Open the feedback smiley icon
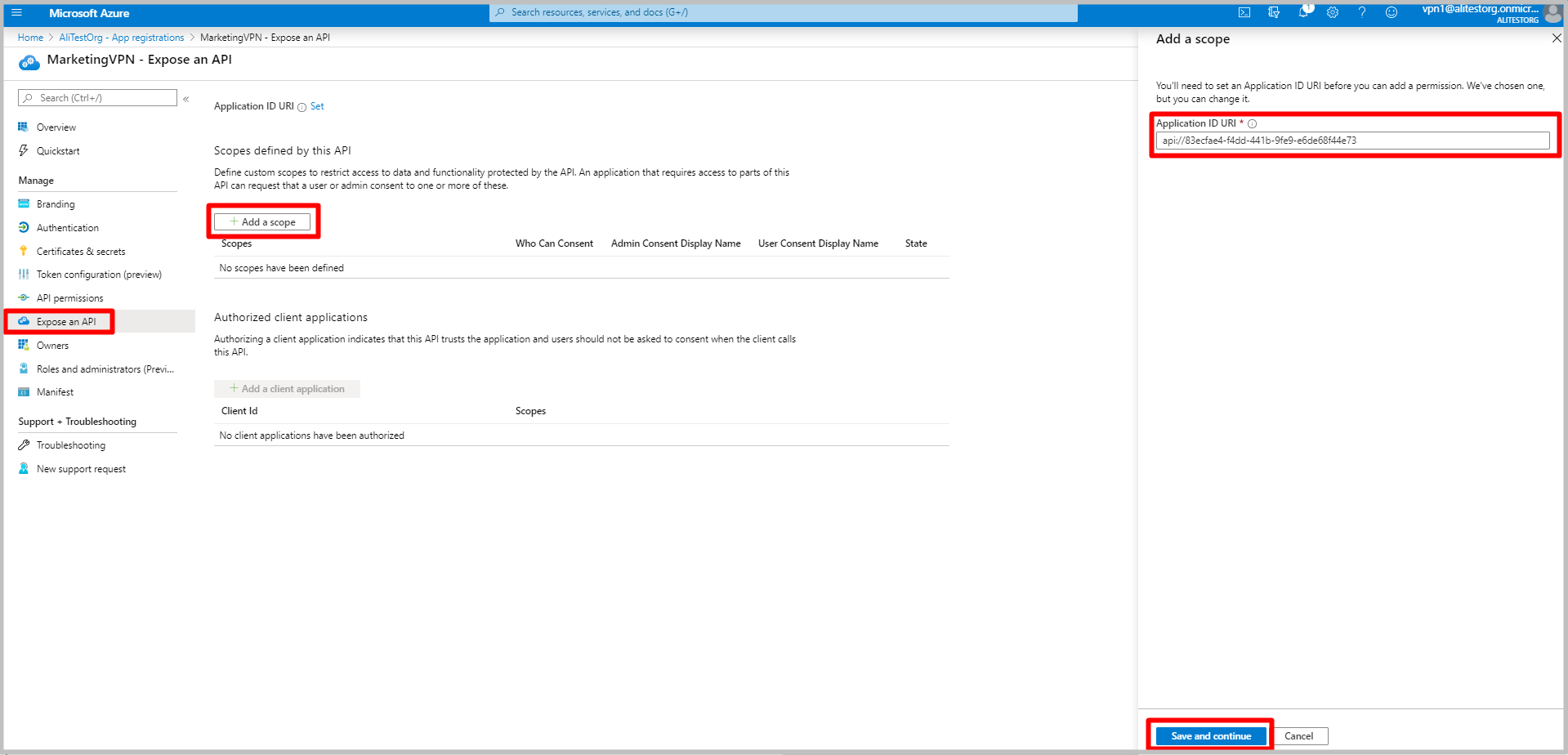1568x755 pixels. (1392, 12)
